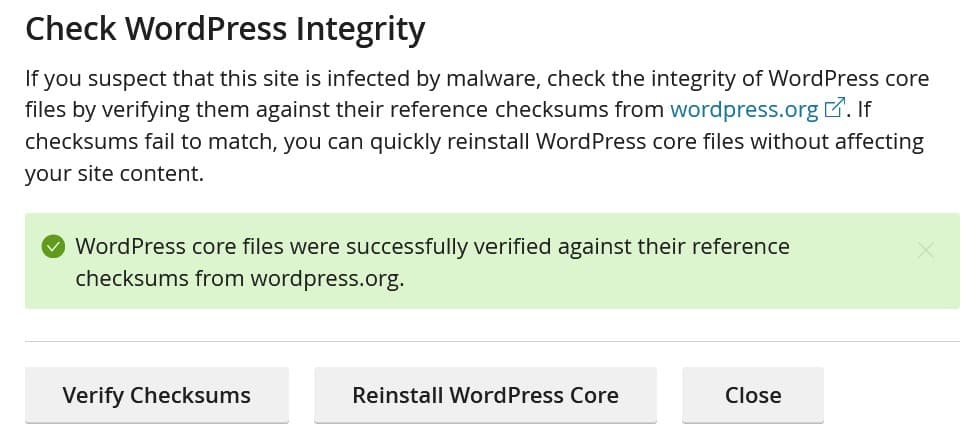
Task: Click the Verify Checksums button
Action: tap(156, 395)
